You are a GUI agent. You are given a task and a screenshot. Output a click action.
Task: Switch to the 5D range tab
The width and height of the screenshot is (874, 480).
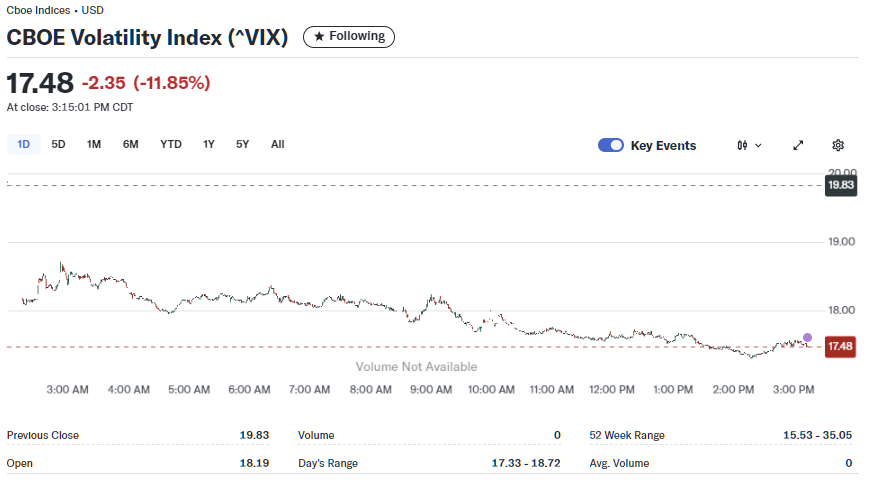[59, 144]
